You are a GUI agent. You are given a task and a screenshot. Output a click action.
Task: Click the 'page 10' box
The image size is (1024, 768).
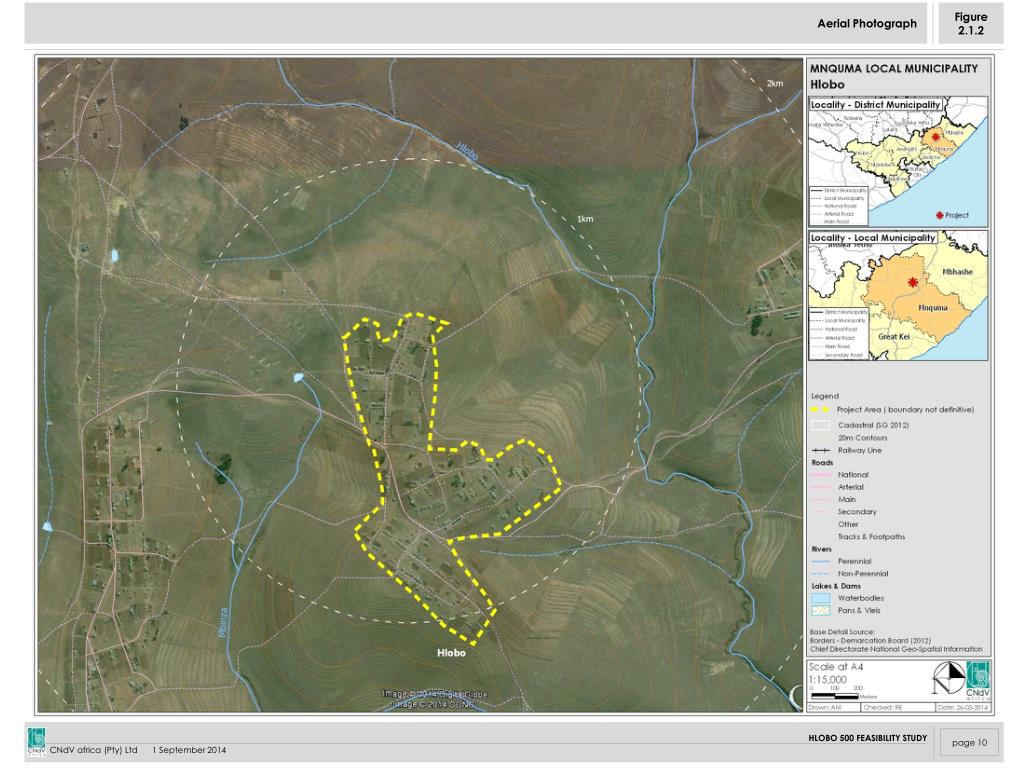click(969, 743)
